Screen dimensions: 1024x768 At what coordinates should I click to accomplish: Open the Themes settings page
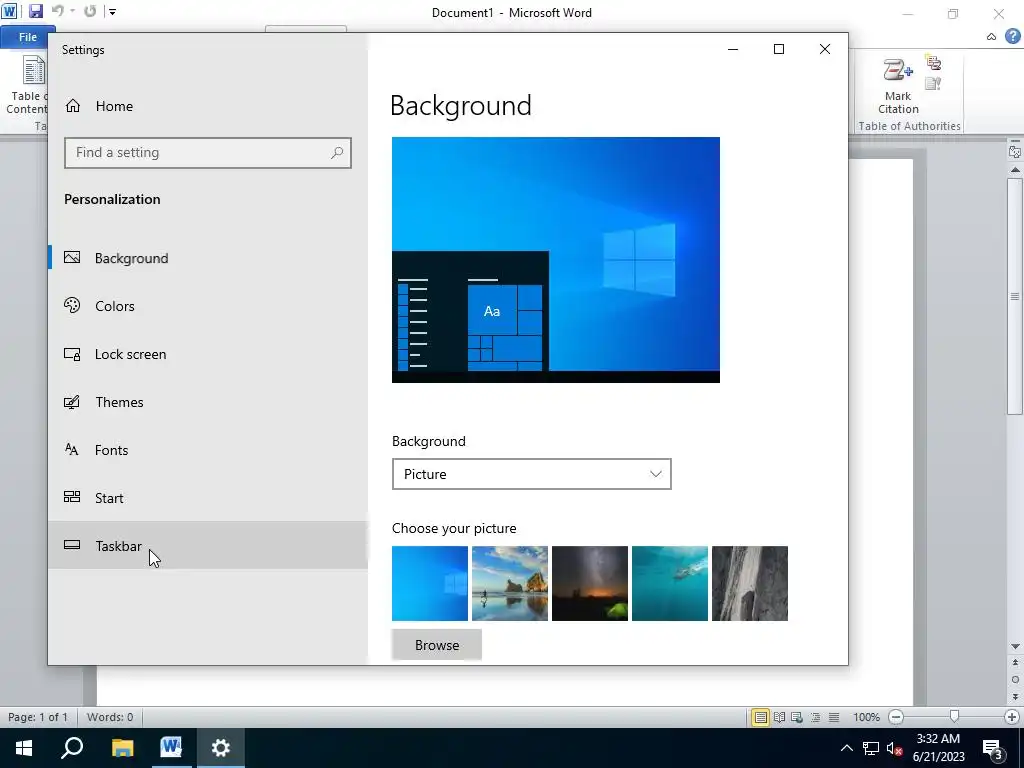click(208, 402)
